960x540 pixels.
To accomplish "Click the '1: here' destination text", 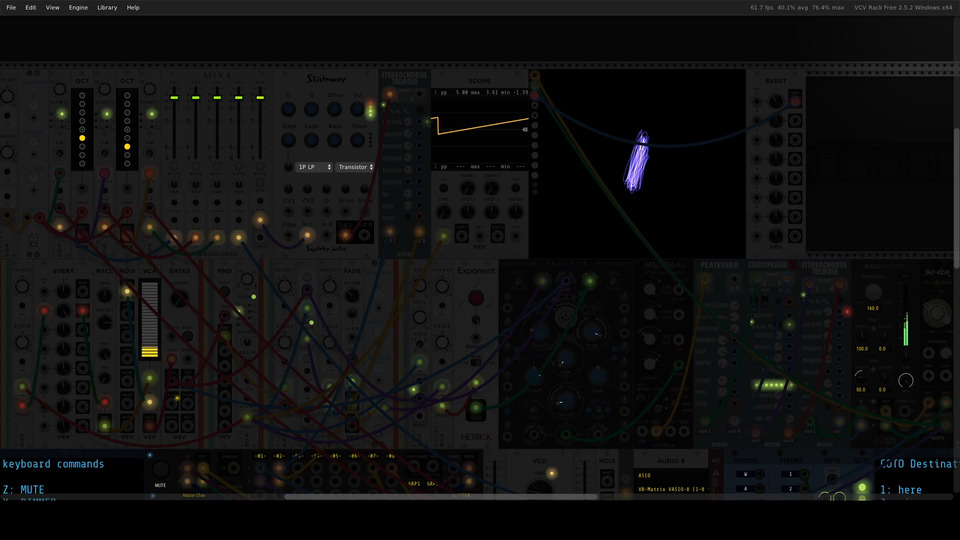I will point(901,490).
